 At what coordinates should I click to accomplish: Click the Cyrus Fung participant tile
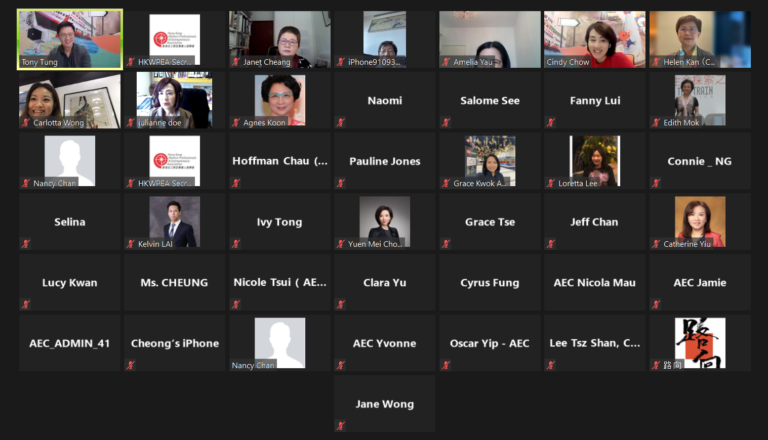tap(490, 282)
